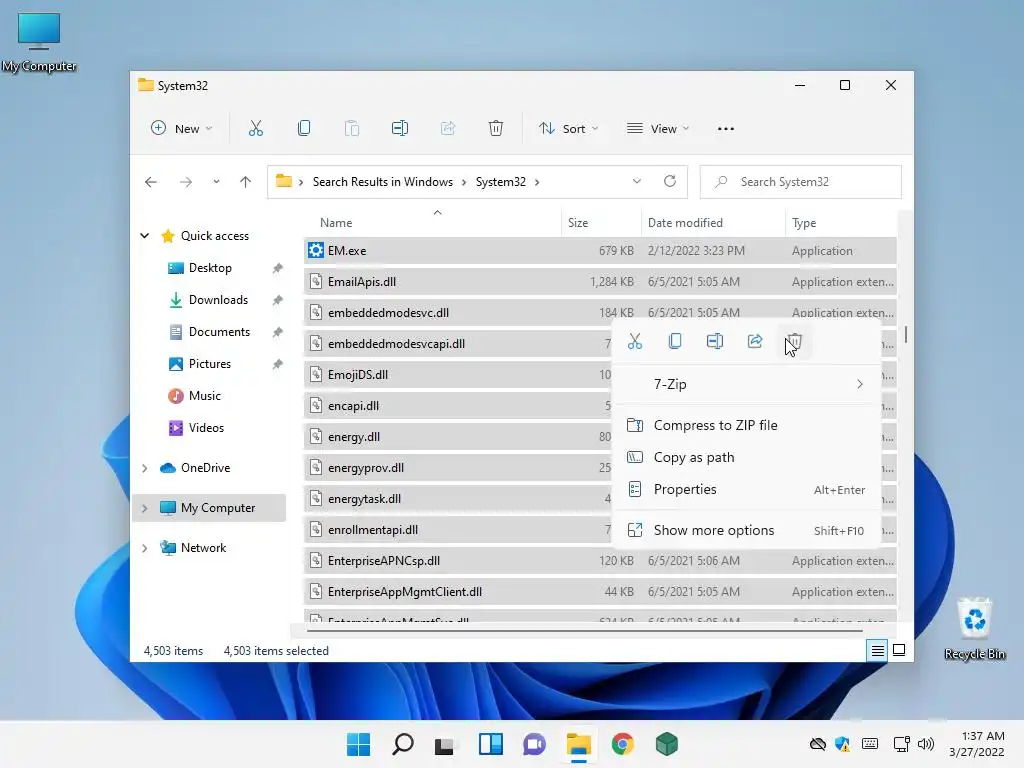
Task: Open the Recycle Bin desktop icon
Action: (974, 628)
